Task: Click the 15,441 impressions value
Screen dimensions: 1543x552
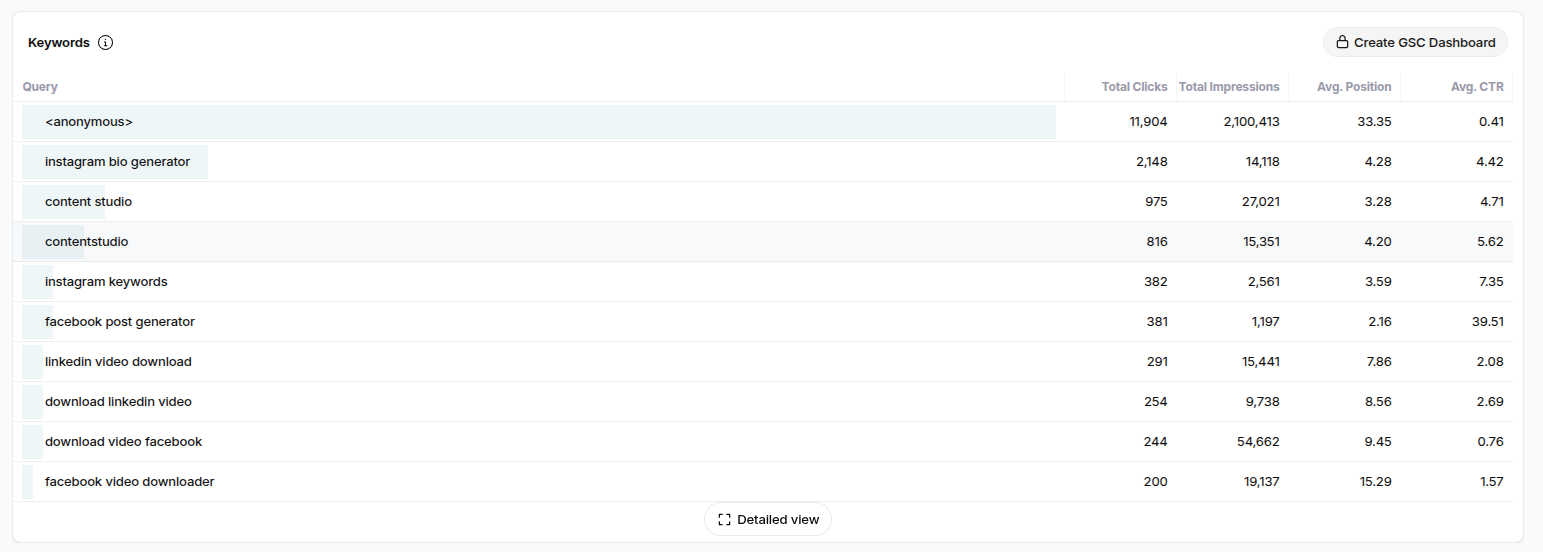Action: (x=1261, y=362)
